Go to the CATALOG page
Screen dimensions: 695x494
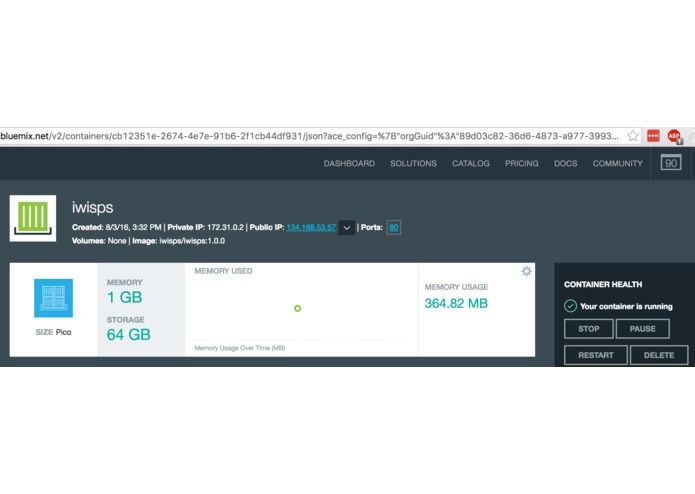click(x=471, y=163)
